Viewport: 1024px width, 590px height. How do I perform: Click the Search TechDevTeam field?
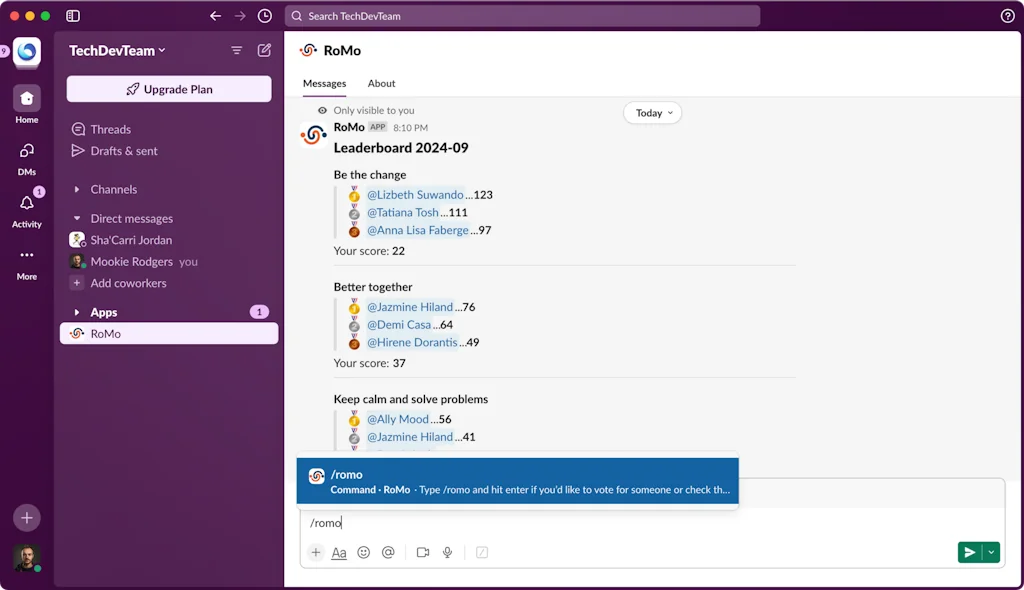tap(522, 16)
